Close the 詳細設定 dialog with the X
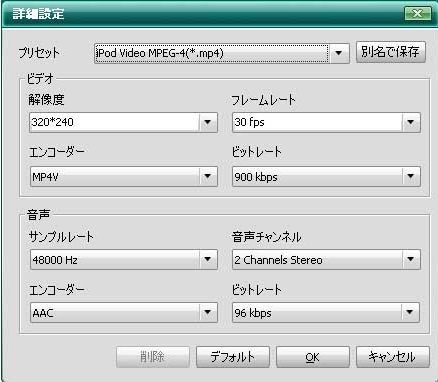Image resolution: width=438 pixels, height=382 pixels. 418,14
